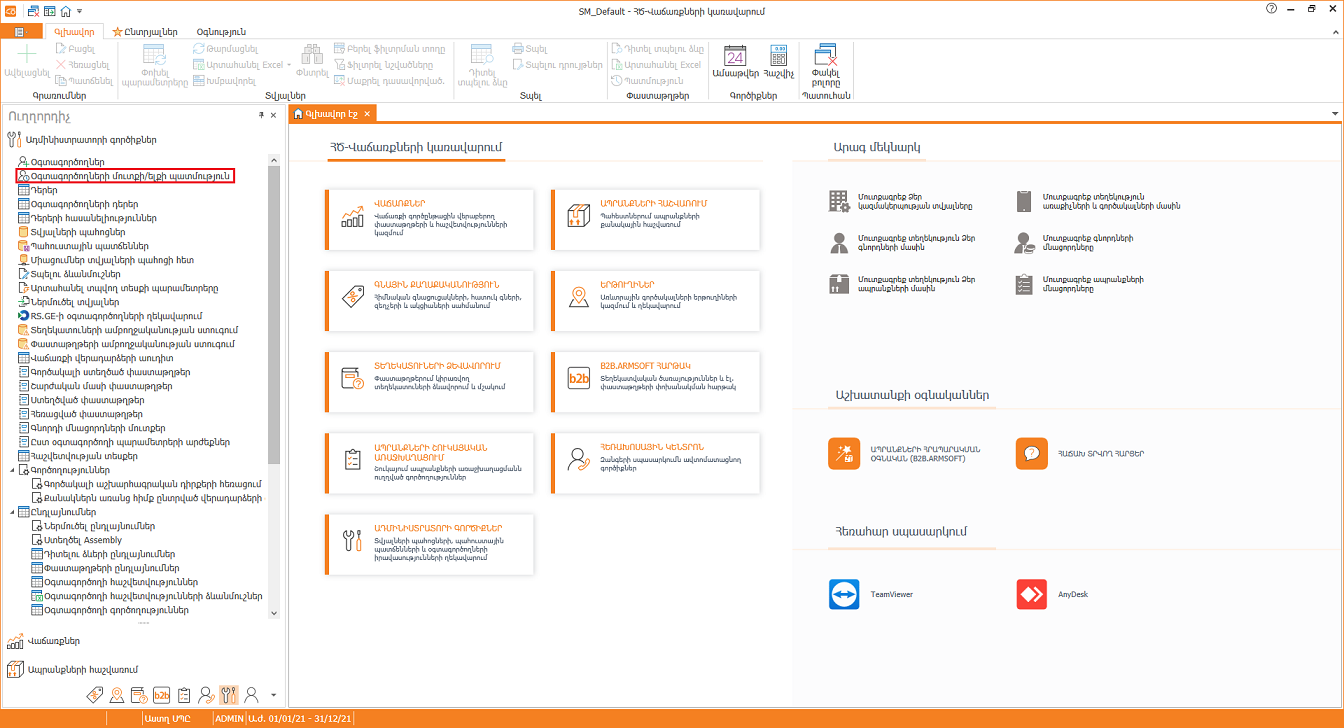
Task: Open the Ամսաթվեր calendar tool
Action: tap(735, 62)
